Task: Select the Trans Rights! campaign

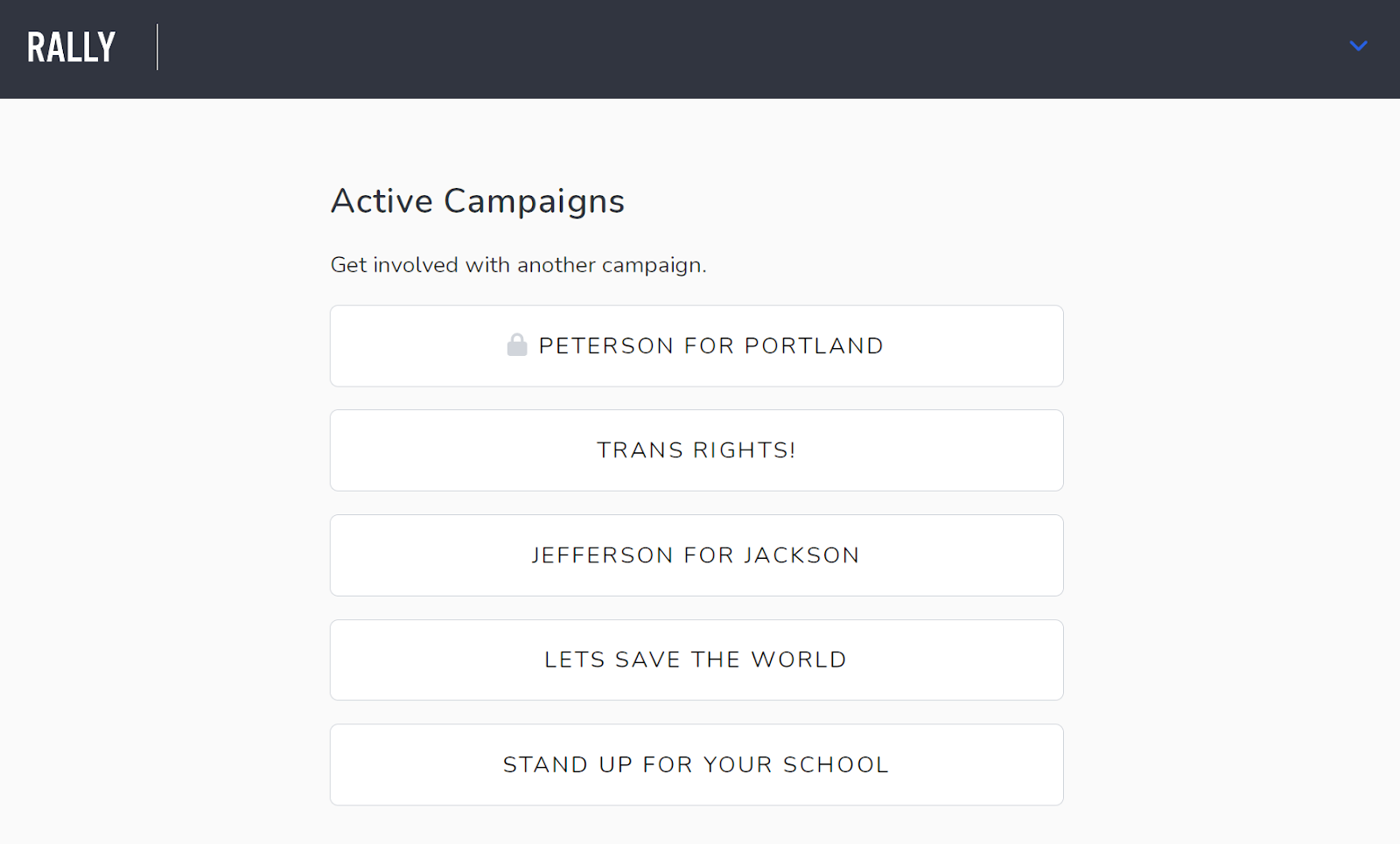Action: click(696, 450)
